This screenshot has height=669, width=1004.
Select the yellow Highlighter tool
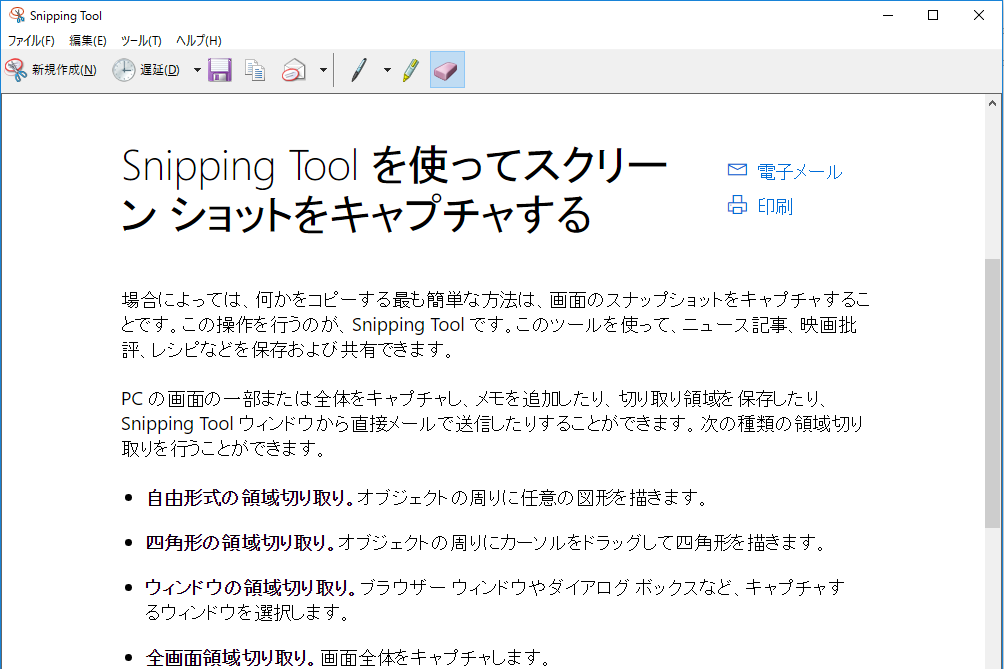point(411,70)
